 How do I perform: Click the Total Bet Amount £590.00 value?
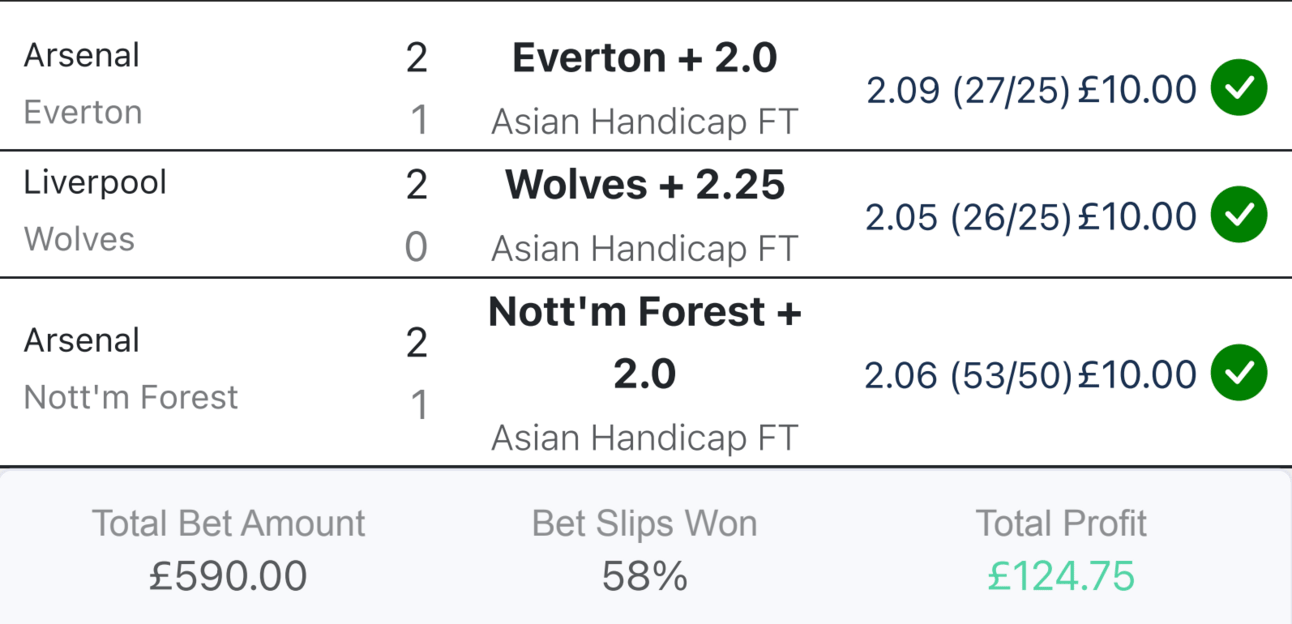(228, 576)
